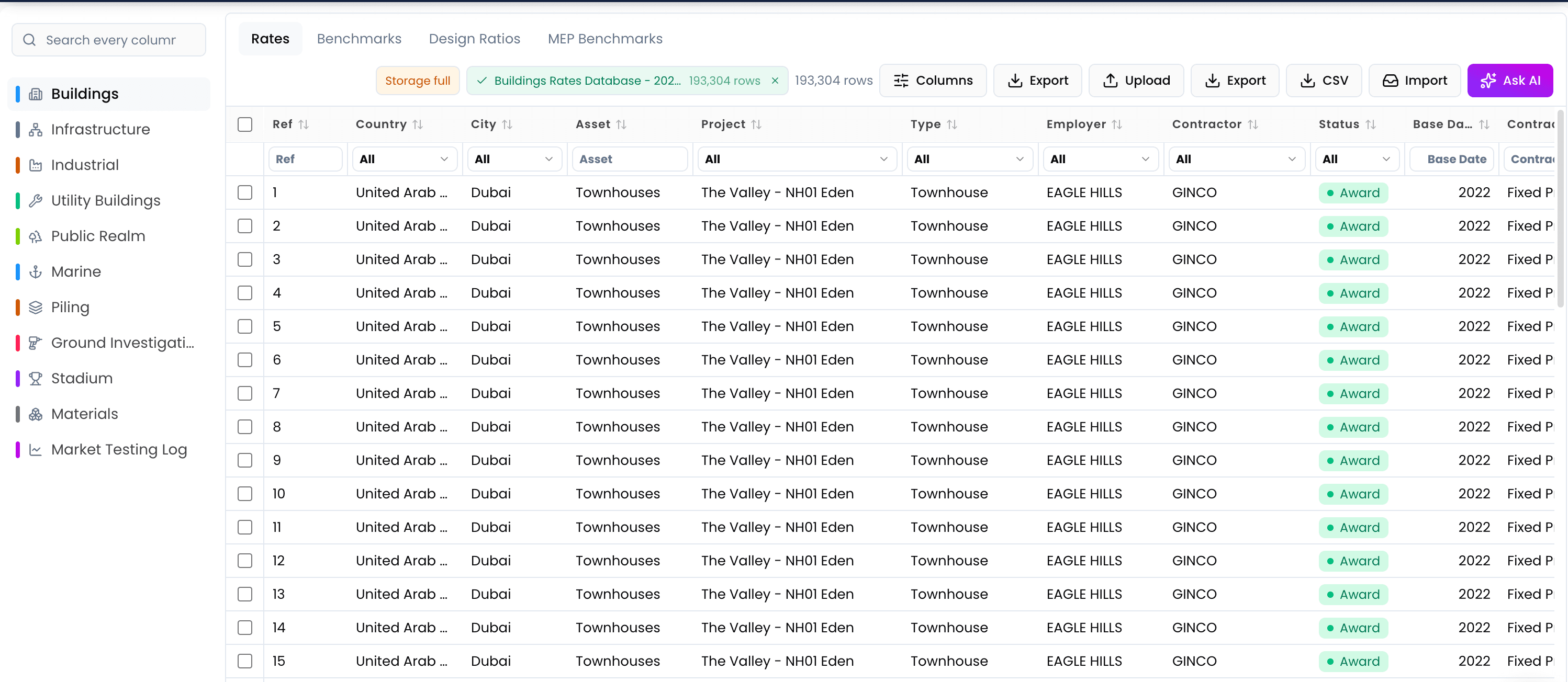Open the Public Realm tree icon
The image size is (1568, 682).
coord(36,236)
